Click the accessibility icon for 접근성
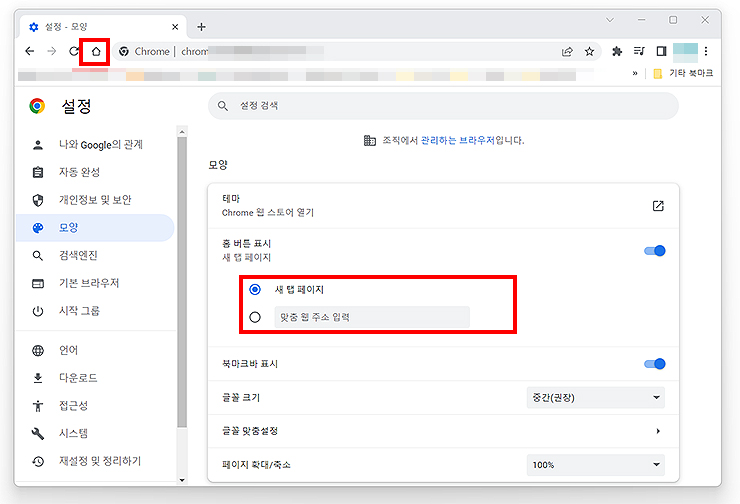 pos(38,406)
